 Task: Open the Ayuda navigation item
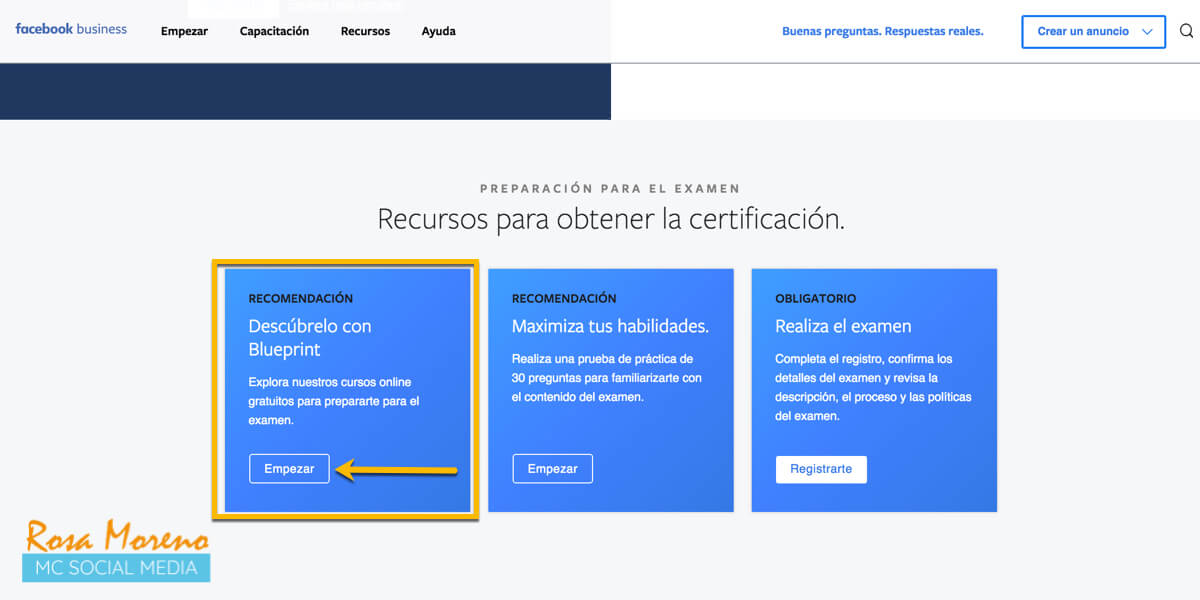pos(438,31)
